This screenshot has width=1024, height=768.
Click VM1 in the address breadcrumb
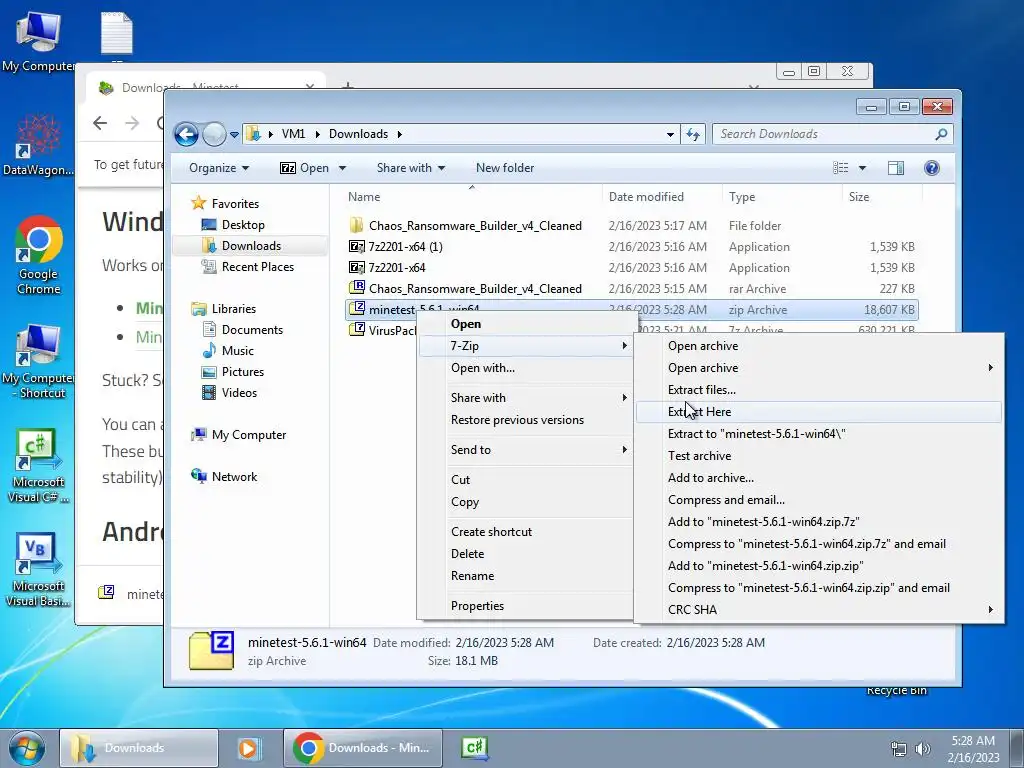[x=293, y=134]
